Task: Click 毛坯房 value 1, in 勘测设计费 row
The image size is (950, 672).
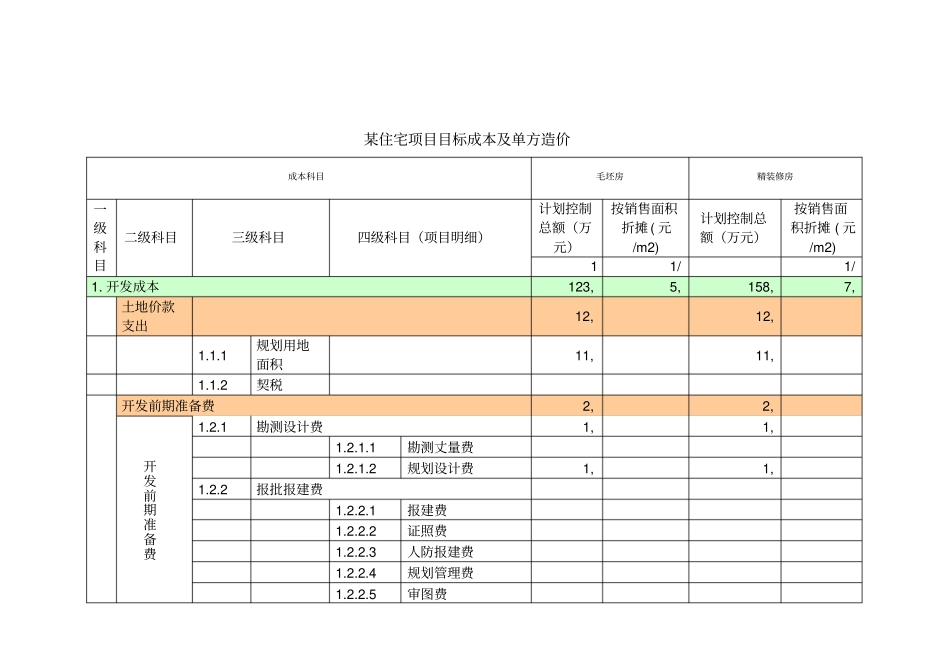Action: tap(588, 427)
